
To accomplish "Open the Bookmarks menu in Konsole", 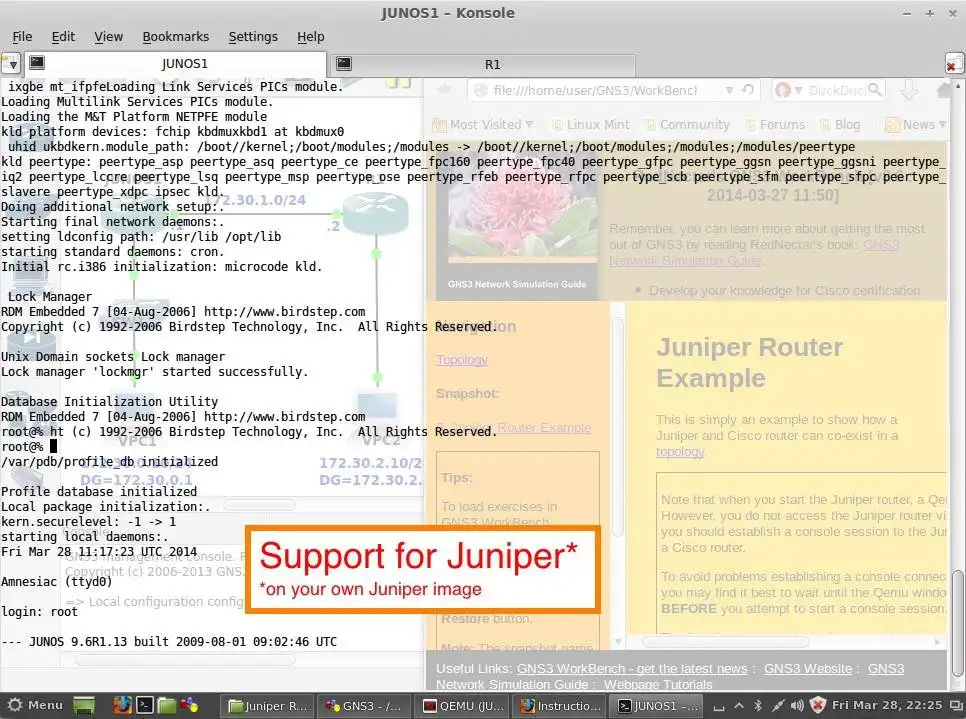I will (x=176, y=37).
